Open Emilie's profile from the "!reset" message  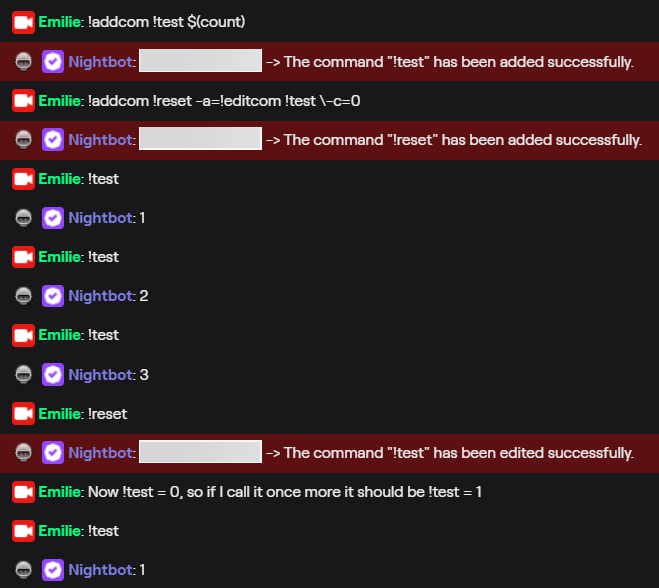point(59,414)
